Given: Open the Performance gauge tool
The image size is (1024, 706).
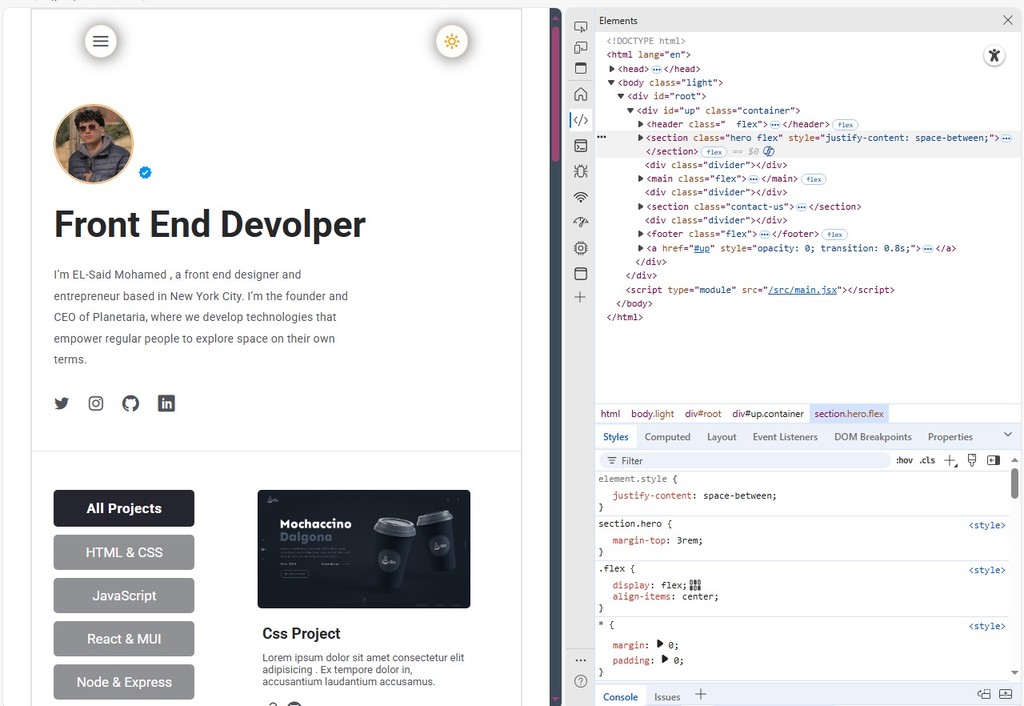Looking at the screenshot, I should coord(581,222).
